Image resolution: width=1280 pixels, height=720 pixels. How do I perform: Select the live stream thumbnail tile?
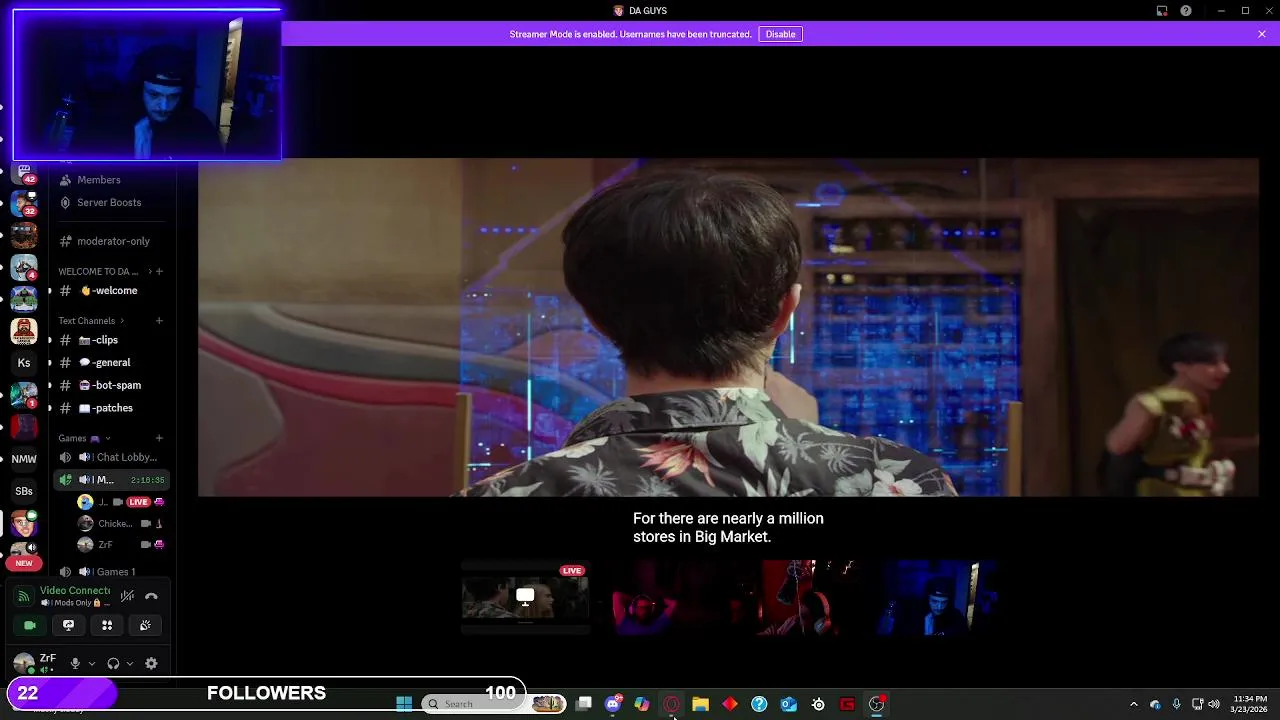525,597
